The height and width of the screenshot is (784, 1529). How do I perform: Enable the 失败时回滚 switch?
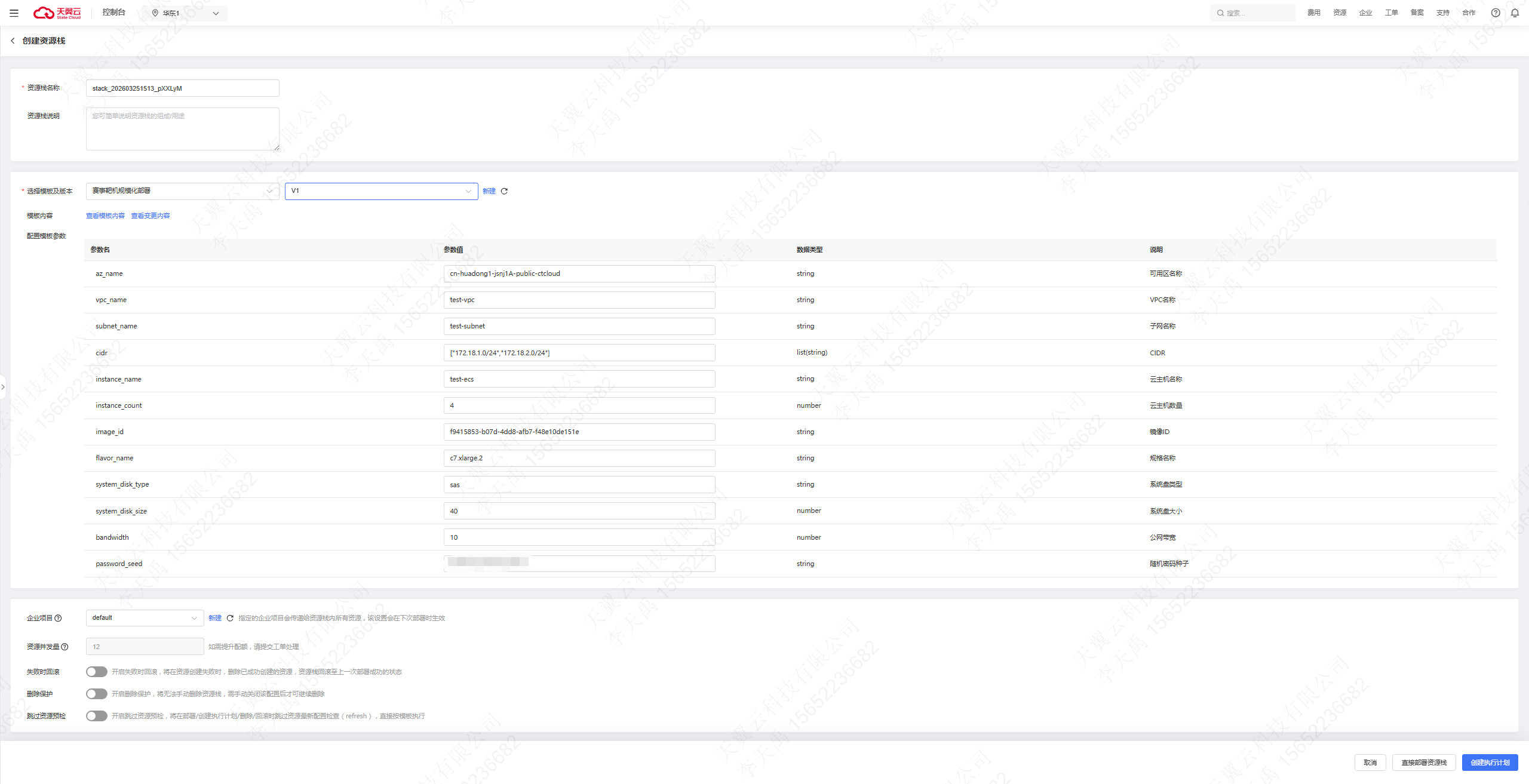96,672
